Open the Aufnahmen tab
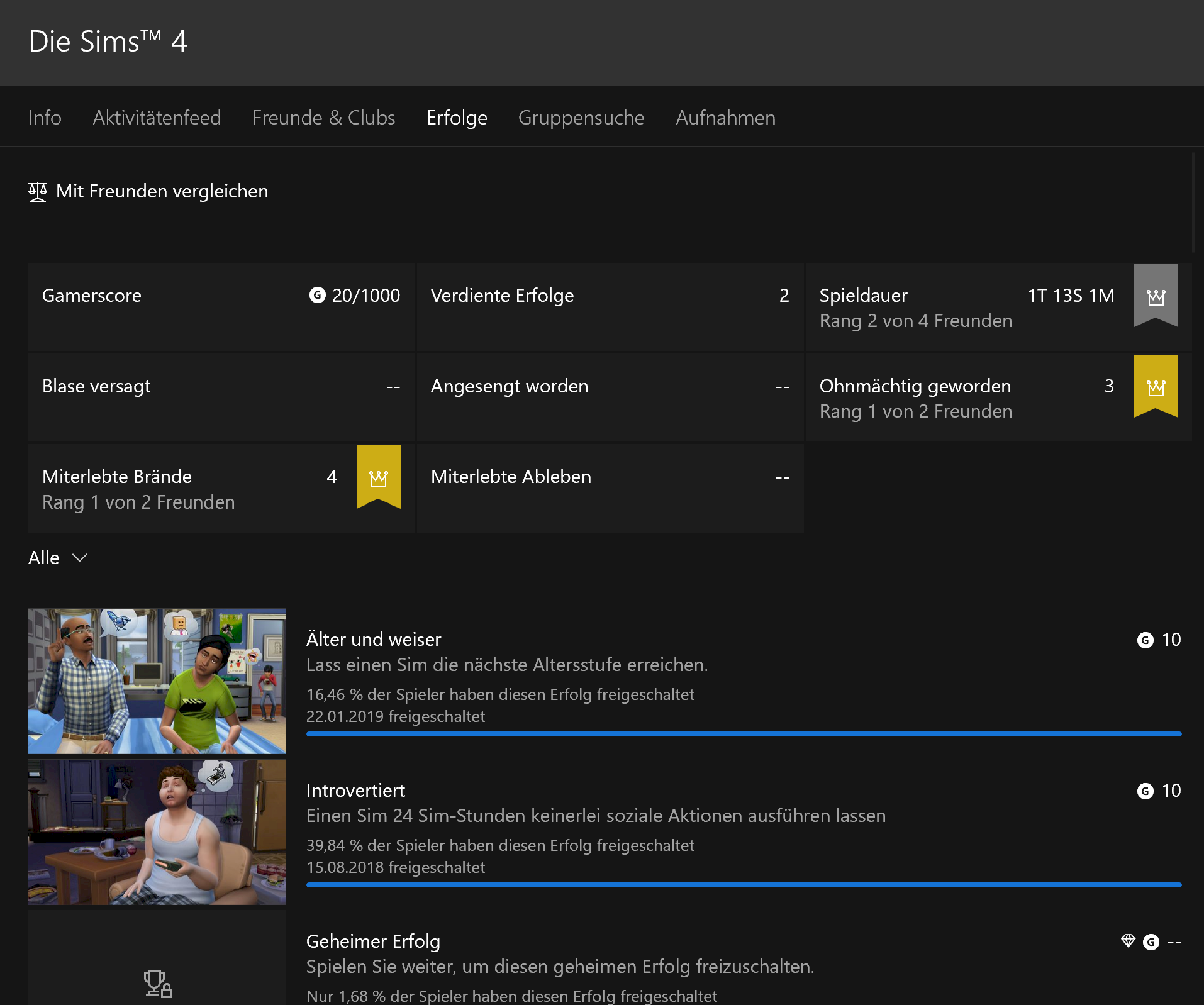The height and width of the screenshot is (1005, 1204). (x=725, y=118)
